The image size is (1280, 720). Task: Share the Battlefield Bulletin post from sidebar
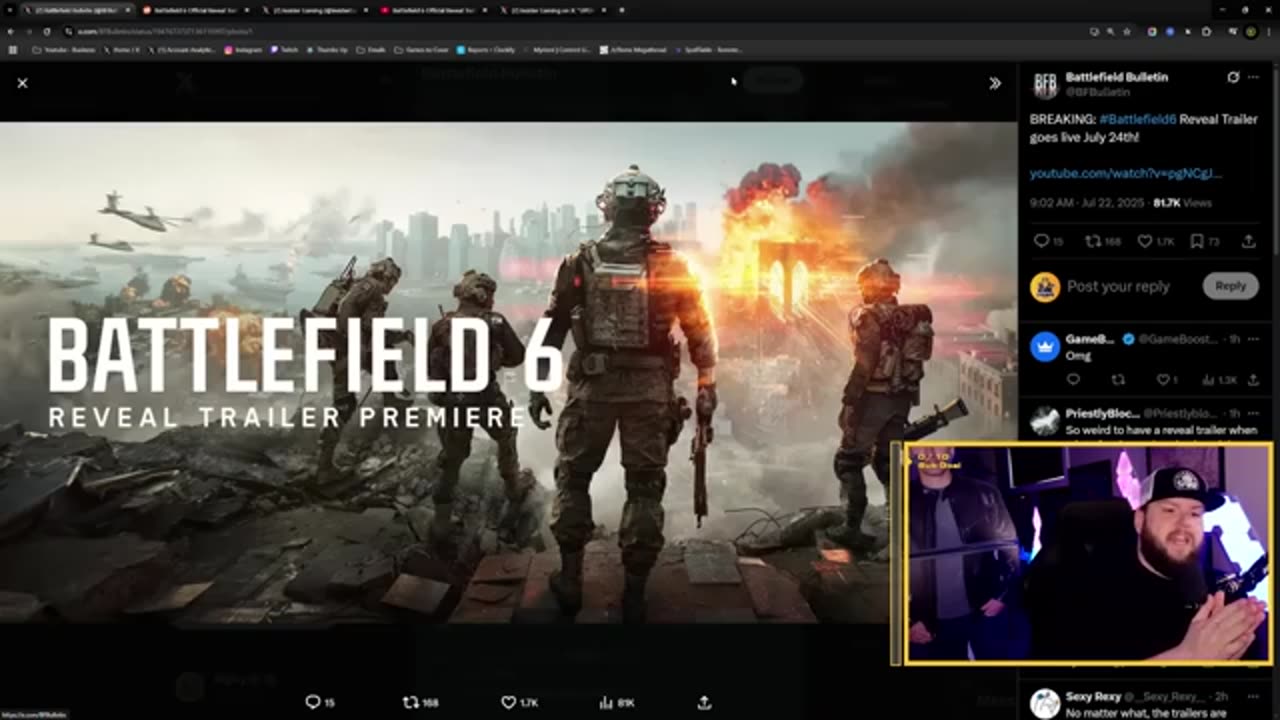click(x=1248, y=241)
